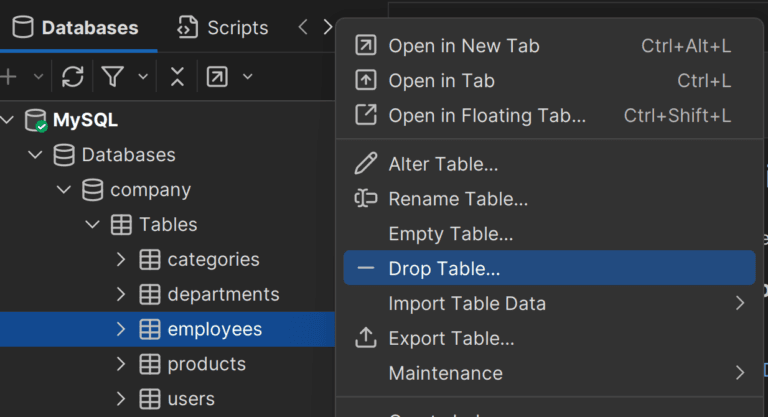Choose Open in New Tab
This screenshot has width=768, height=417.
(549, 46)
